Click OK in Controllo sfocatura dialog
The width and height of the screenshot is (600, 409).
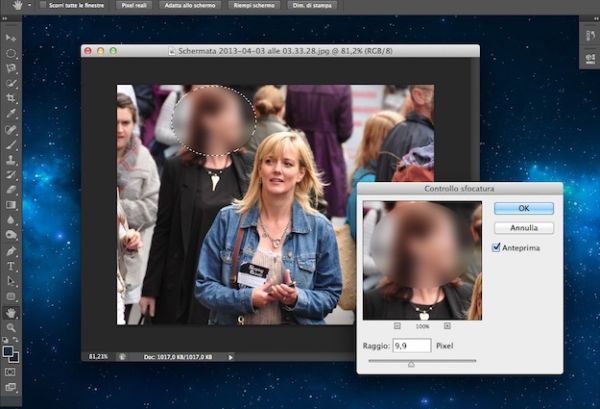click(x=523, y=208)
